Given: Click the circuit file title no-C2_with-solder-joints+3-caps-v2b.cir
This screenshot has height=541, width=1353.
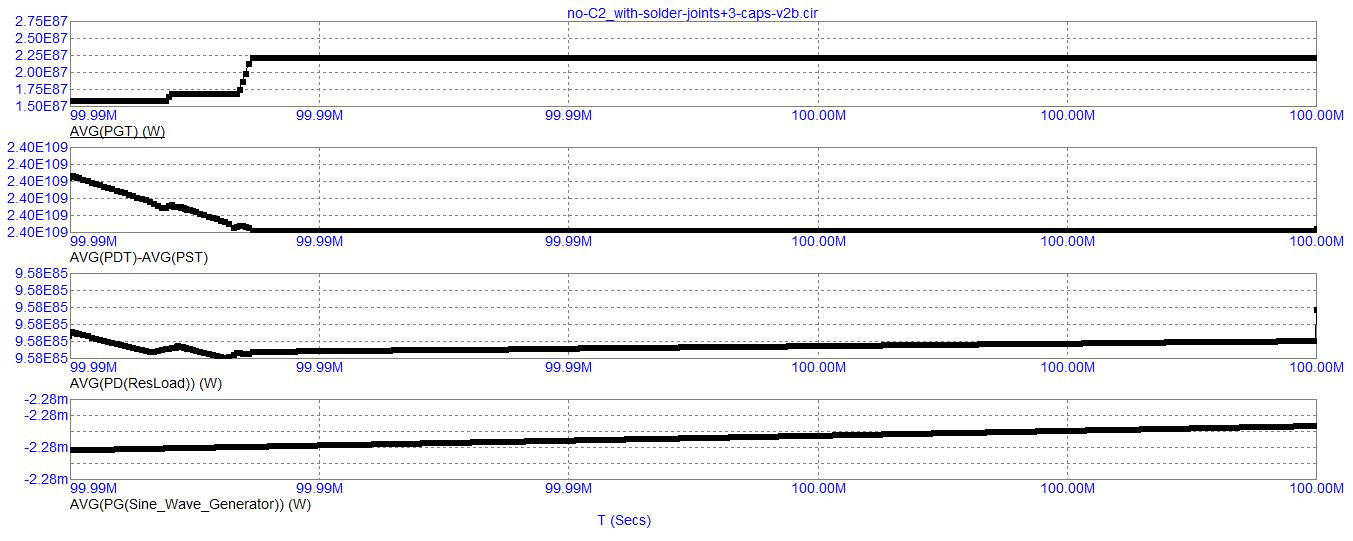Looking at the screenshot, I should [692, 12].
